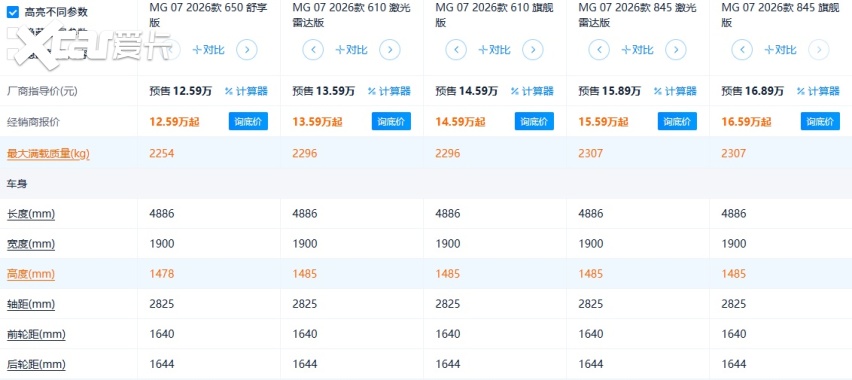This screenshot has height=380, width=852.
Task: Click max load value 2254
Action: [x=162, y=154]
